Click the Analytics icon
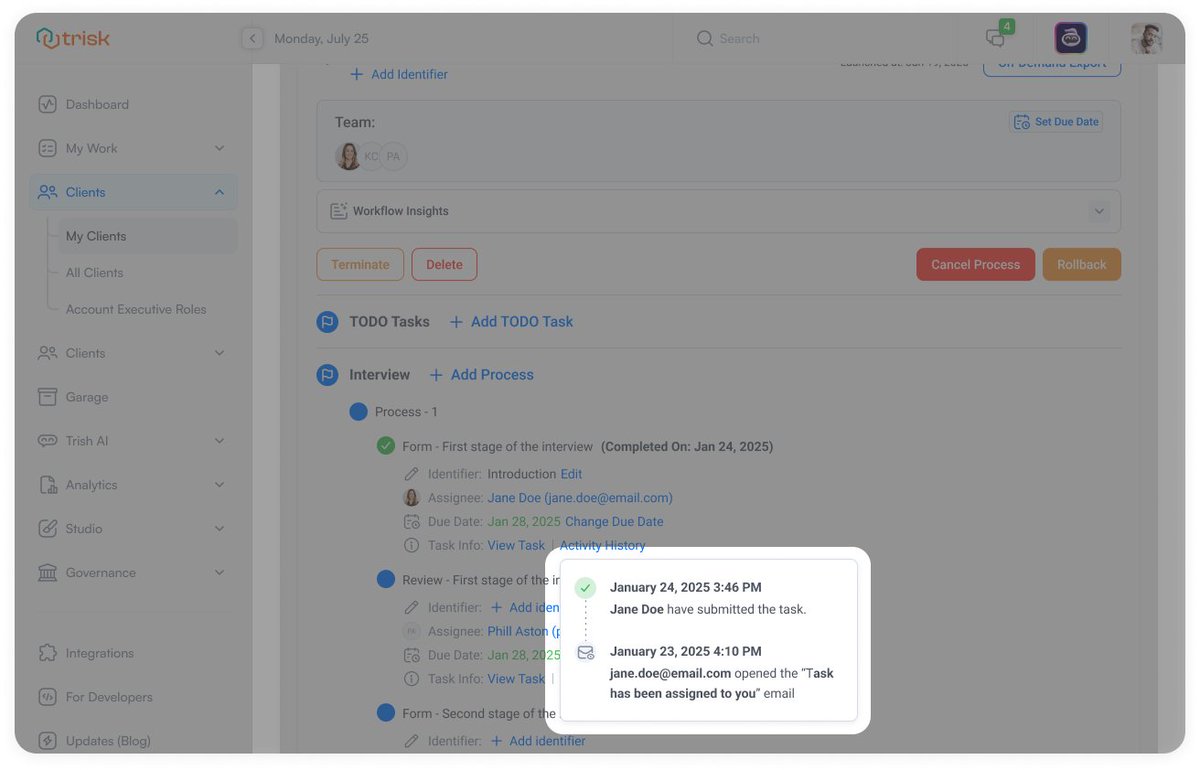Screen dimensions: 1200x770 pos(46,484)
